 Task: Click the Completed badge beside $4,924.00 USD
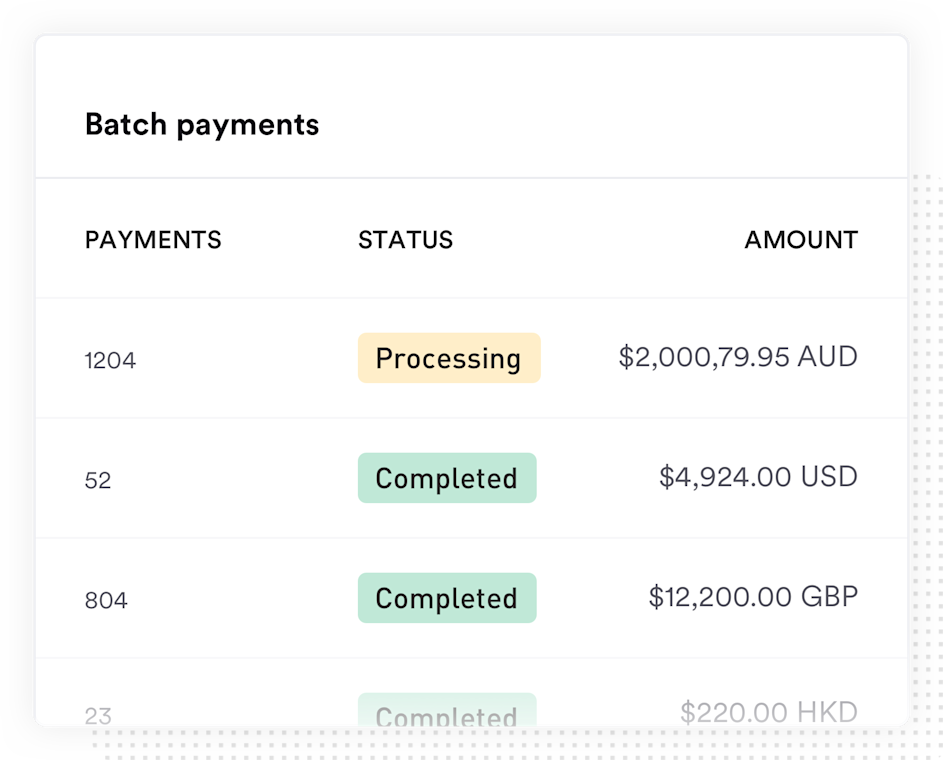point(447,478)
